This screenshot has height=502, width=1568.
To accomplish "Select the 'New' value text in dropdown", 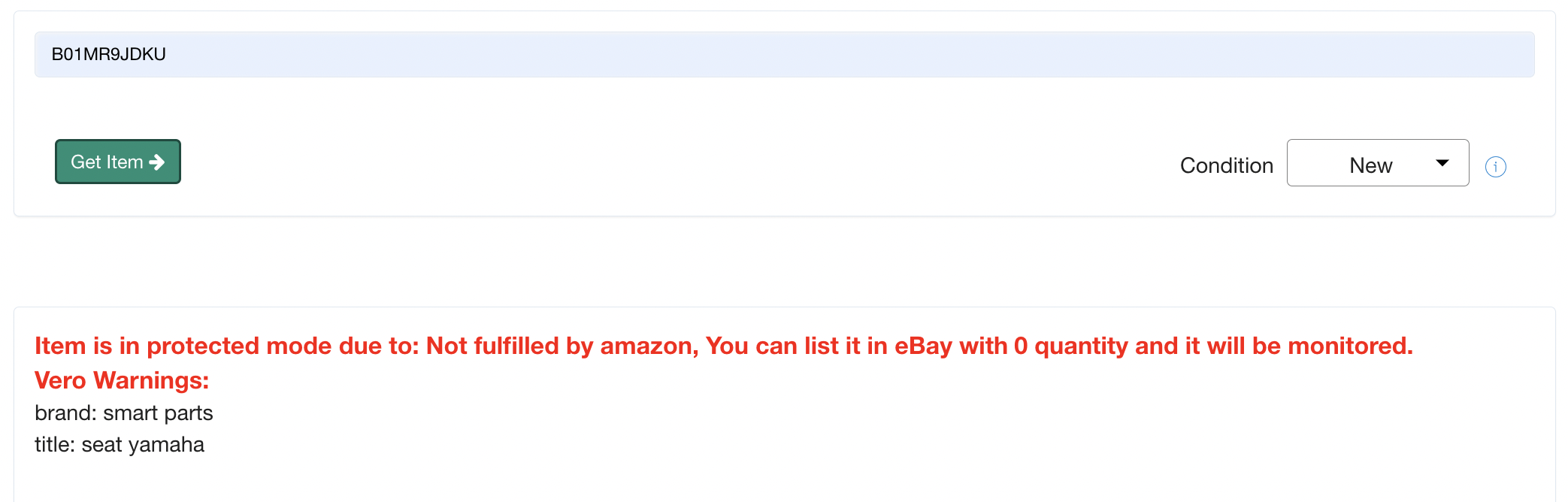I will coord(1370,165).
